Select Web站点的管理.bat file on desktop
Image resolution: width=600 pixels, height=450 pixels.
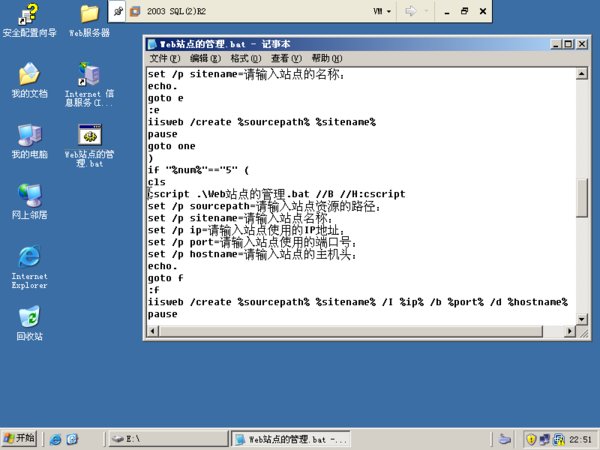click(88, 135)
